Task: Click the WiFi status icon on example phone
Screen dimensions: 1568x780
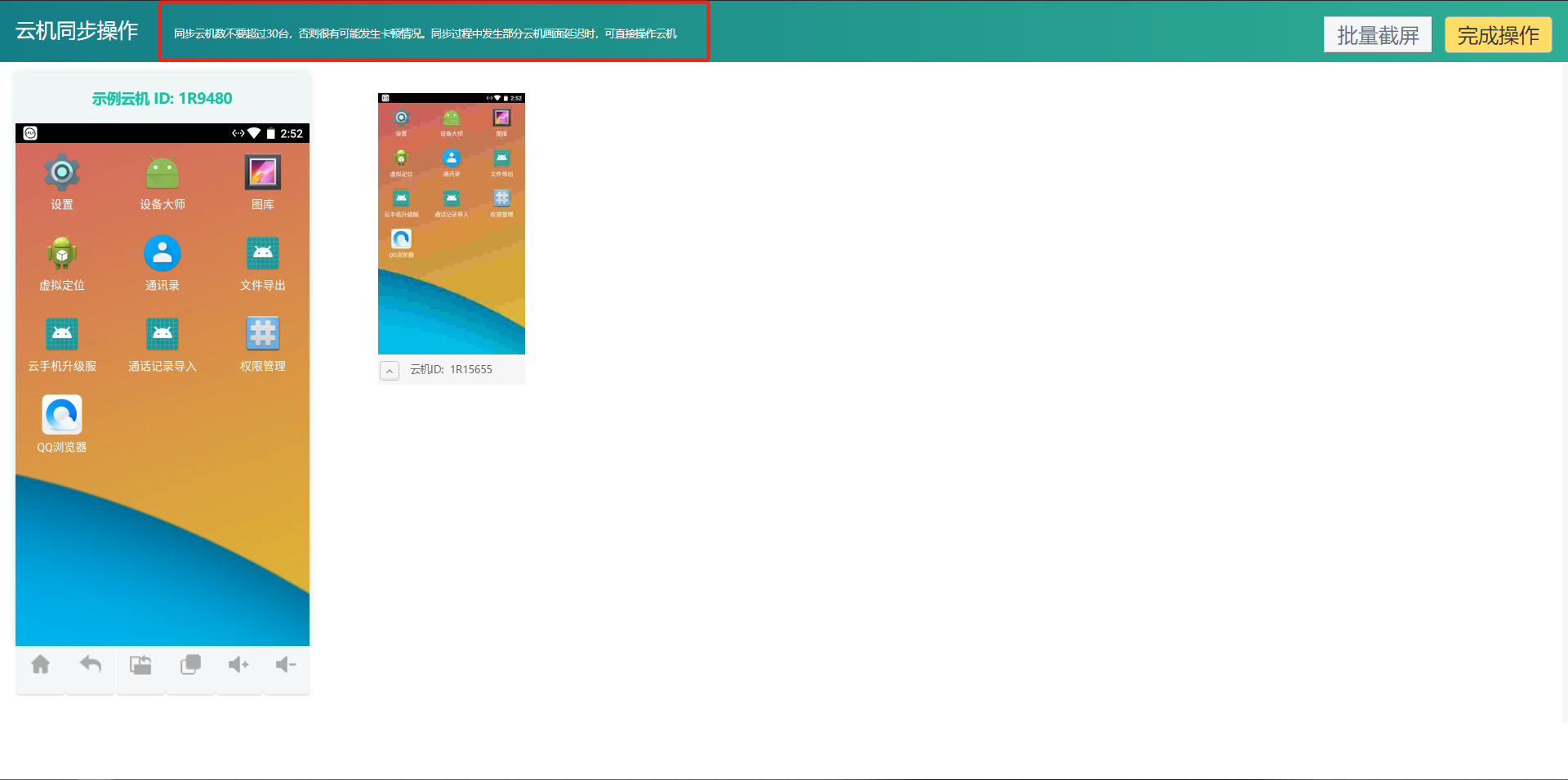Action: (x=254, y=133)
